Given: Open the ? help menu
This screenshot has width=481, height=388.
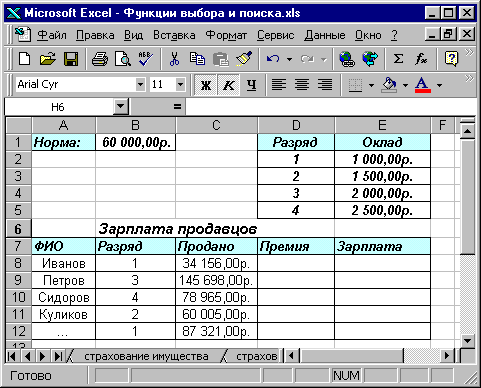Looking at the screenshot, I should (x=394, y=35).
